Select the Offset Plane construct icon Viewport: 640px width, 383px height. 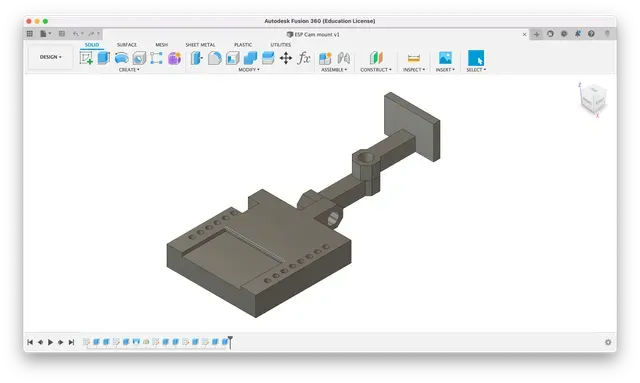click(376, 58)
